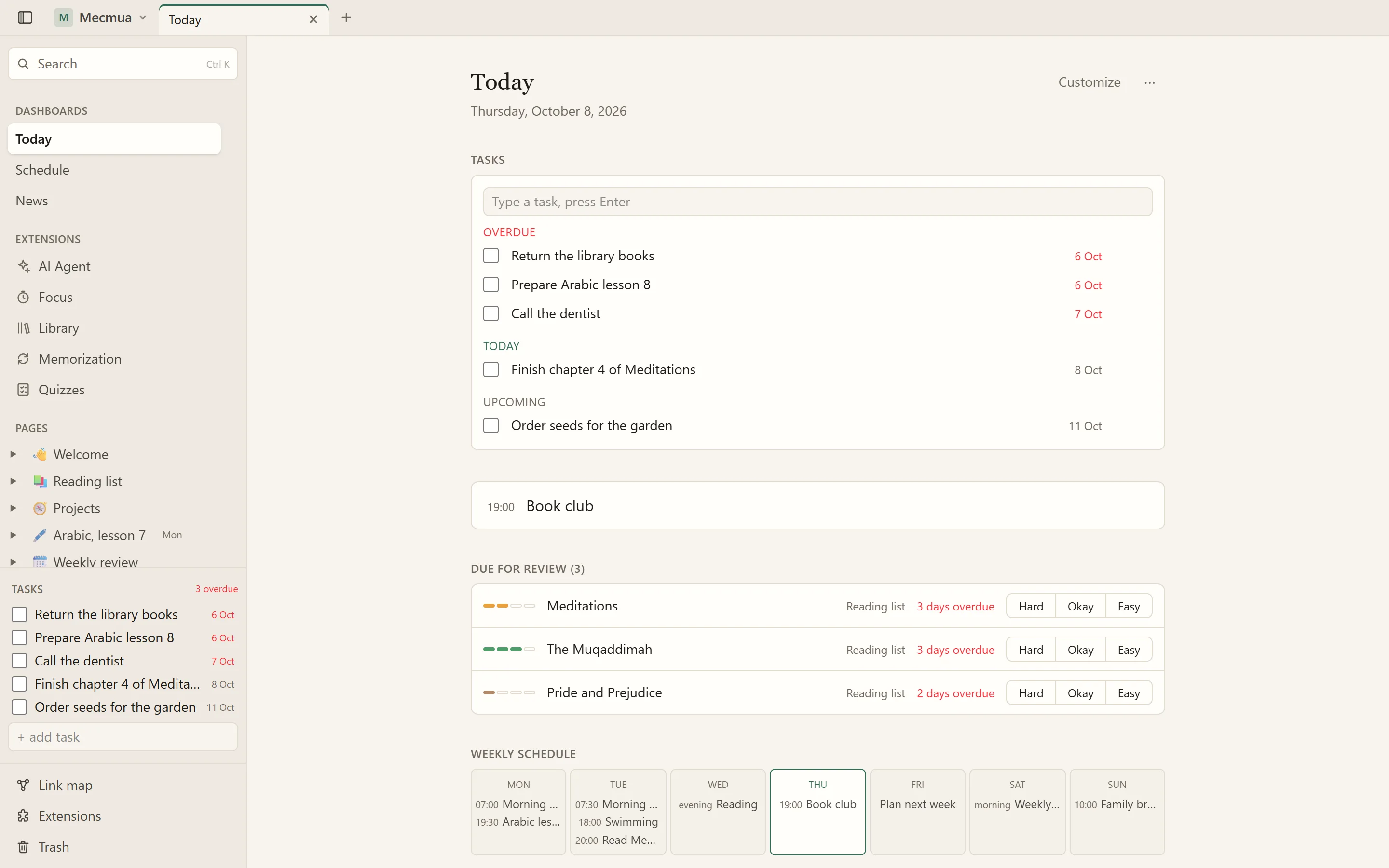Expand the Arabic, lesson 7 page tree

click(13, 535)
